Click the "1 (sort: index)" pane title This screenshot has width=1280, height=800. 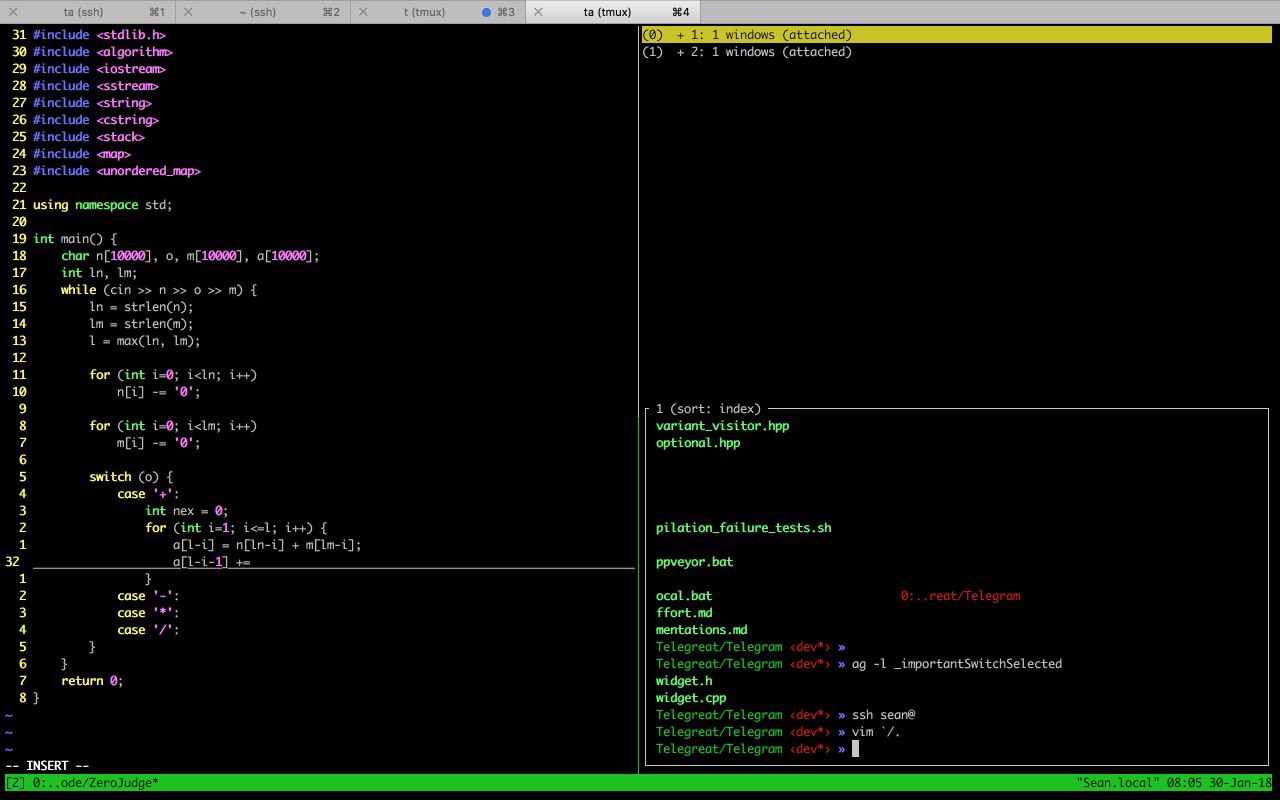[708, 409]
